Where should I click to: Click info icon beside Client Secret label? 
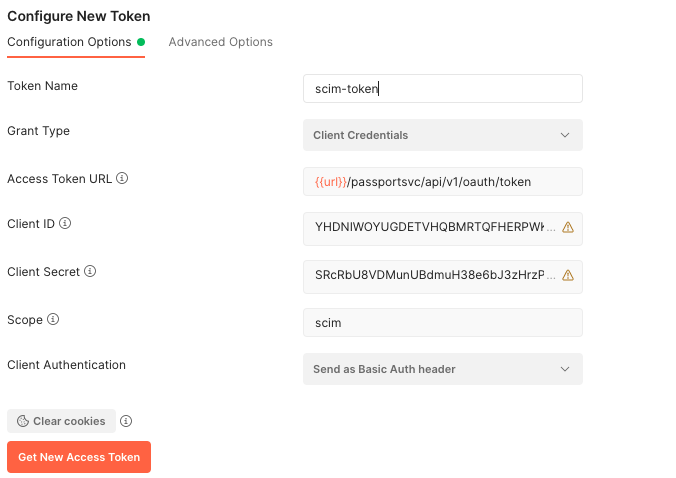(90, 271)
